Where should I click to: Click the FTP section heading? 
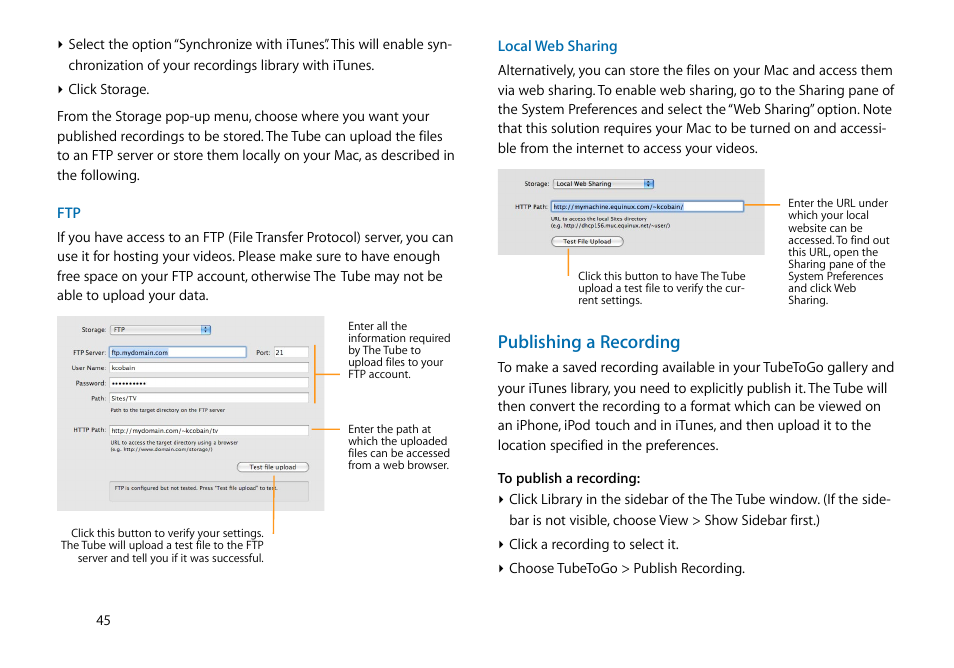69,213
